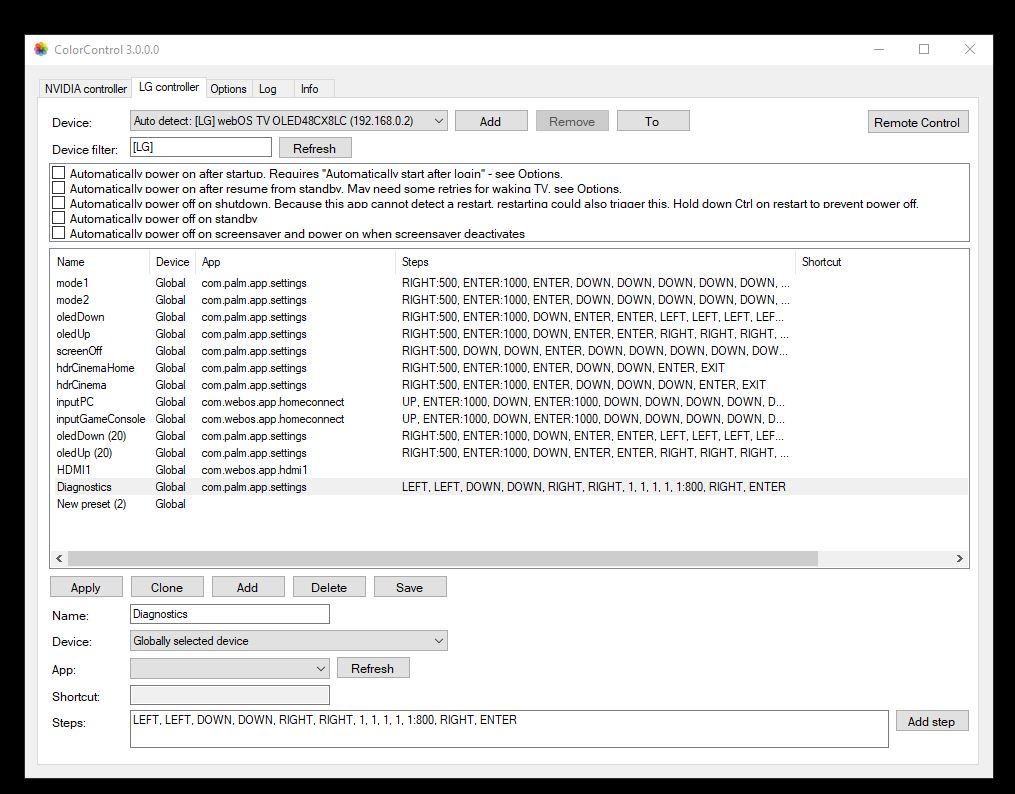Select the mode2 preset row
This screenshot has height=794, width=1015.
coord(509,300)
